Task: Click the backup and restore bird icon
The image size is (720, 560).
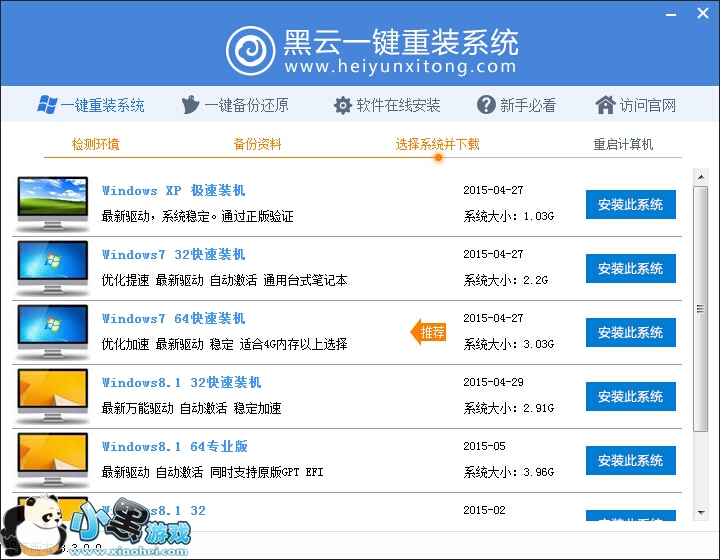Action: click(190, 105)
